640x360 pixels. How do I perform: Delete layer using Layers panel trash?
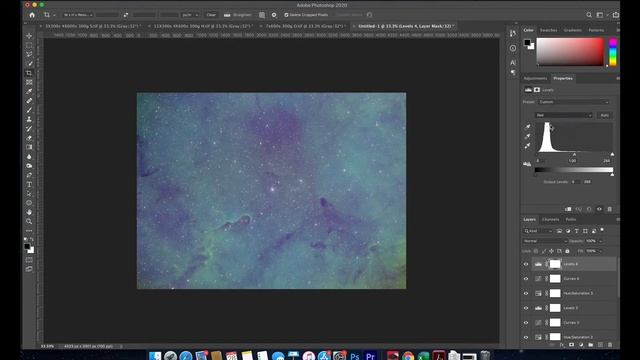pyautogui.click(x=610, y=345)
